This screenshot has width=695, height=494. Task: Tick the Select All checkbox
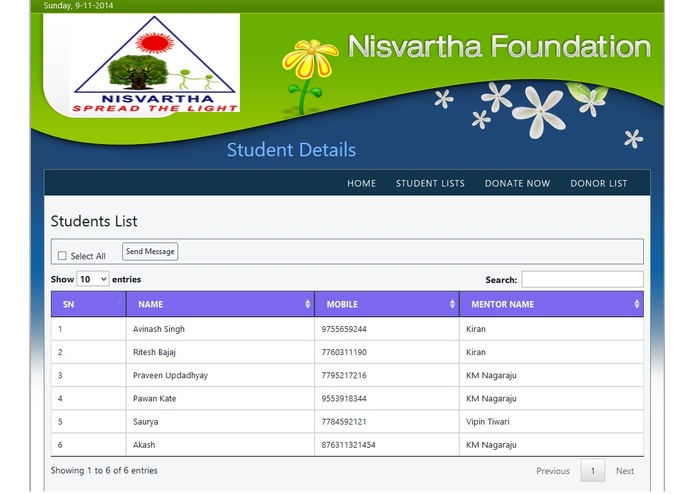[x=62, y=256]
